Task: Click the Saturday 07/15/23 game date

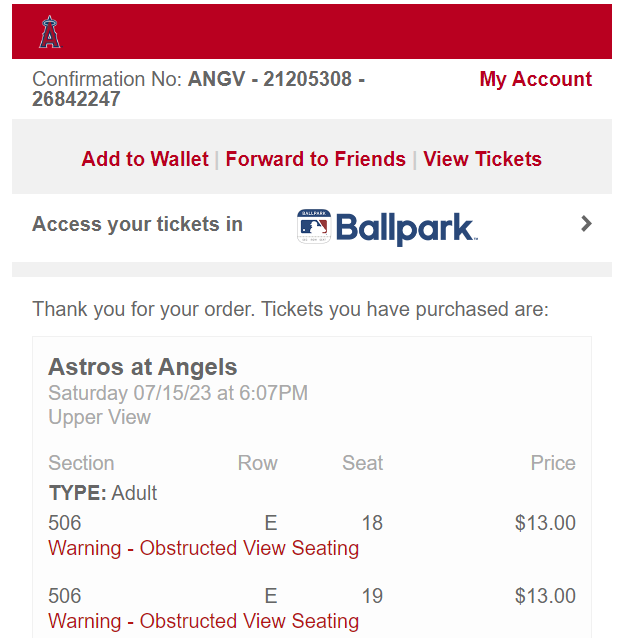Action: pyautogui.click(x=178, y=393)
